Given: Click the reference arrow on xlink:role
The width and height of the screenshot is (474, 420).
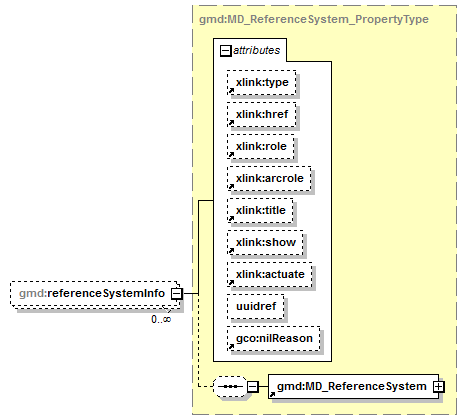Looking at the screenshot, I should pos(231,154).
